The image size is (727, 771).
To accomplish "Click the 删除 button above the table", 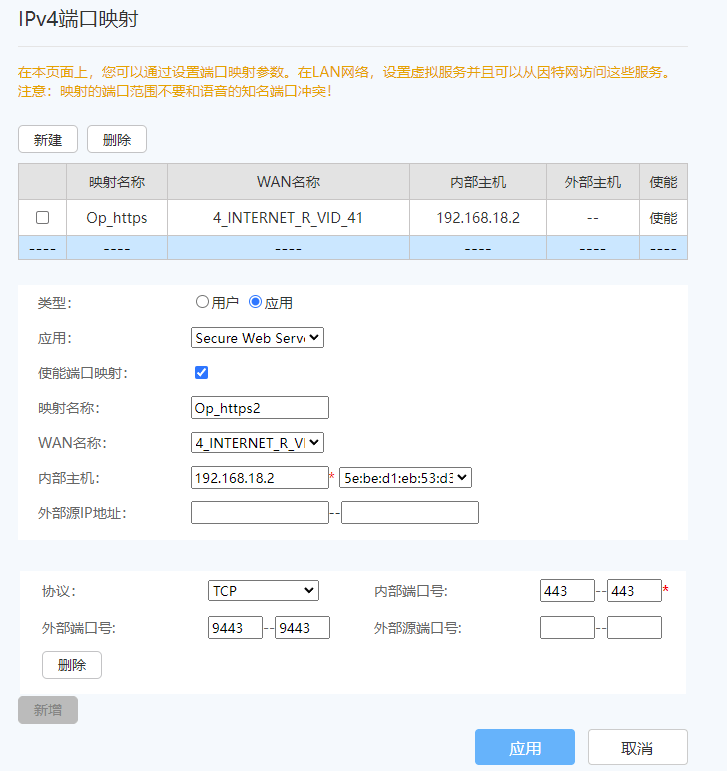I will tap(117, 140).
